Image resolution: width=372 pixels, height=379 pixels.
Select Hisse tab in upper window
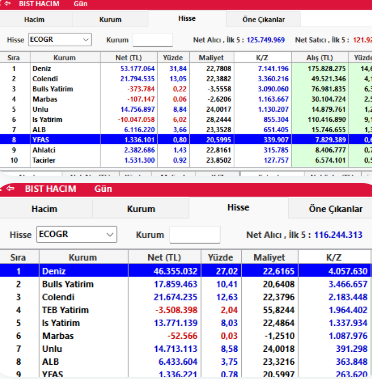(x=187, y=19)
